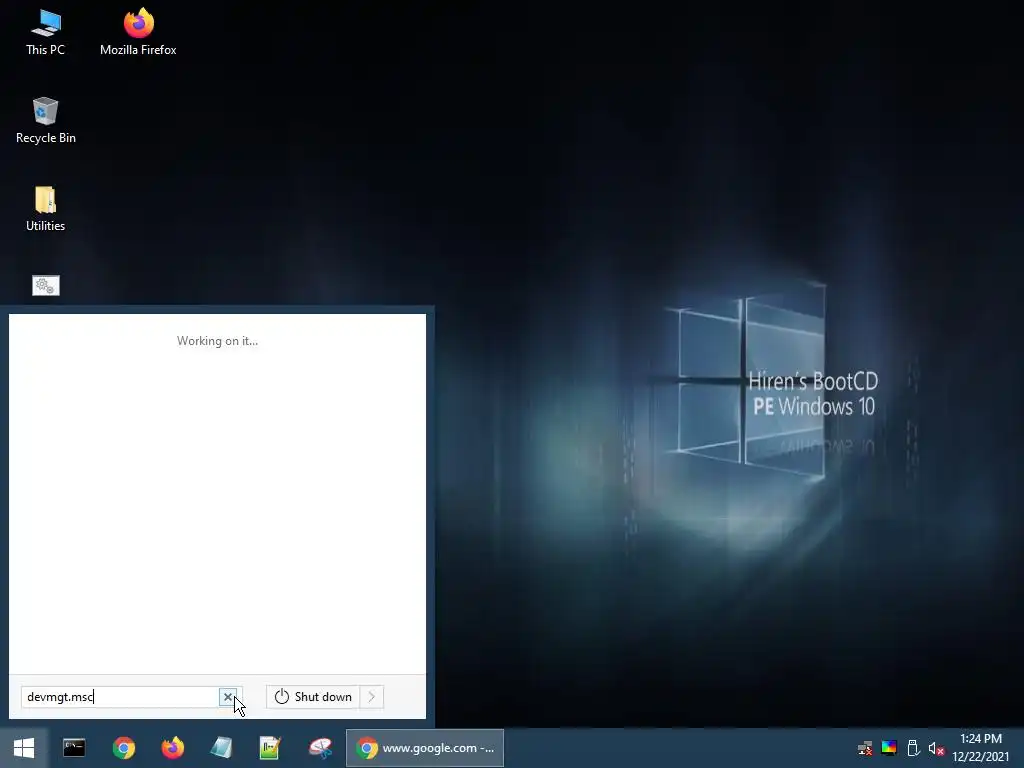Image resolution: width=1024 pixels, height=768 pixels.
Task: Select the Recycle Bin desktop icon
Action: [x=46, y=121]
